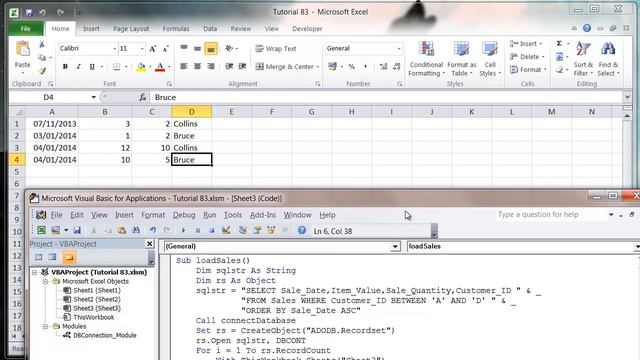Open the Run menu in VBA editor
The height and width of the screenshot is (360, 640).
[x=210, y=215]
